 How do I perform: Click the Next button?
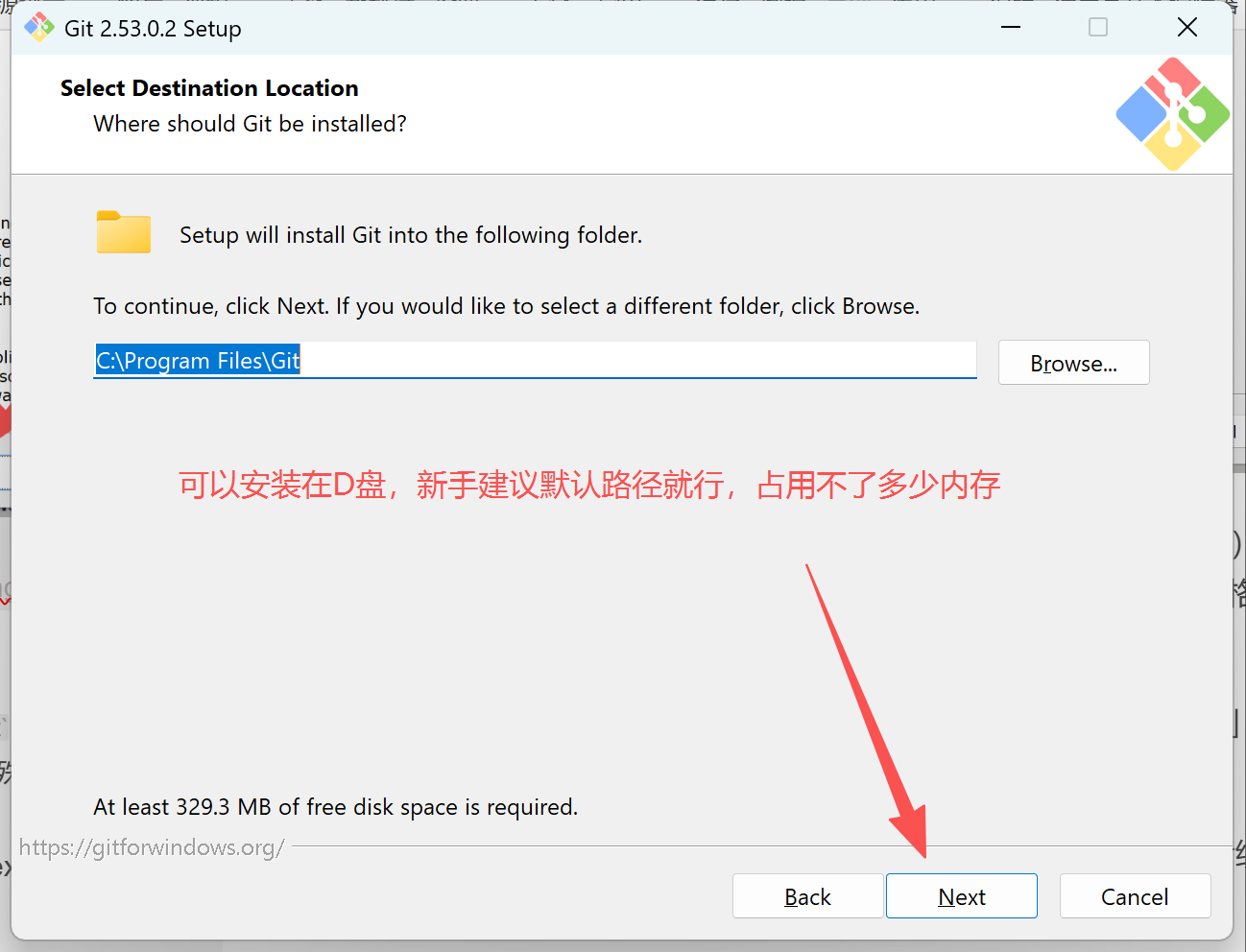(x=961, y=895)
